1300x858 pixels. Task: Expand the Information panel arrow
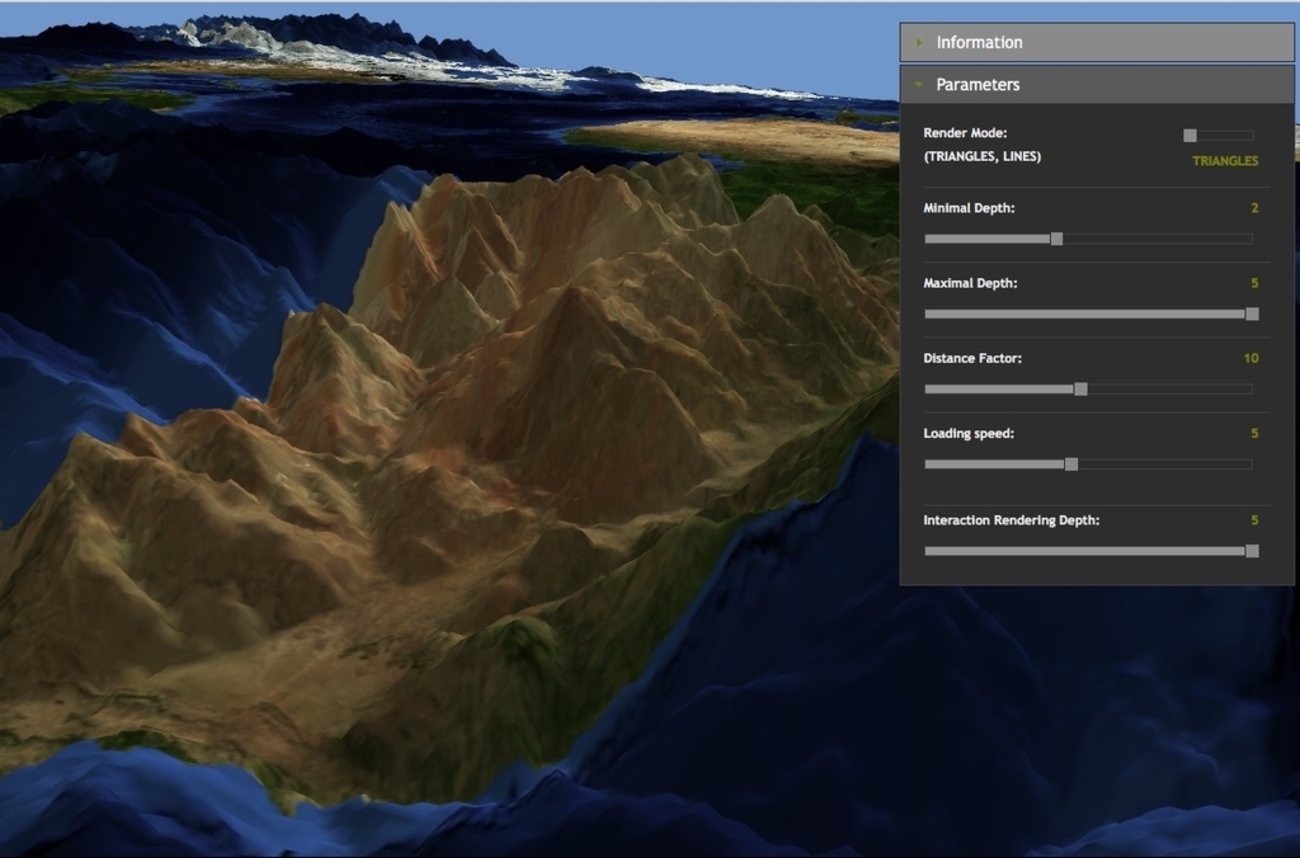918,43
